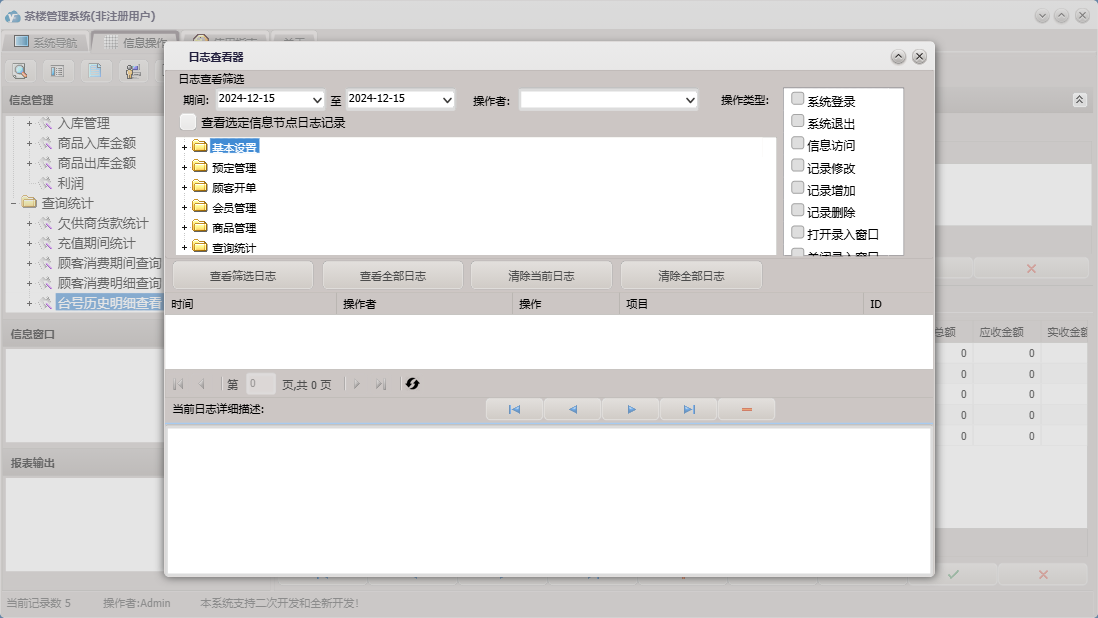Click the 预定管理 folder icon

tap(200, 167)
